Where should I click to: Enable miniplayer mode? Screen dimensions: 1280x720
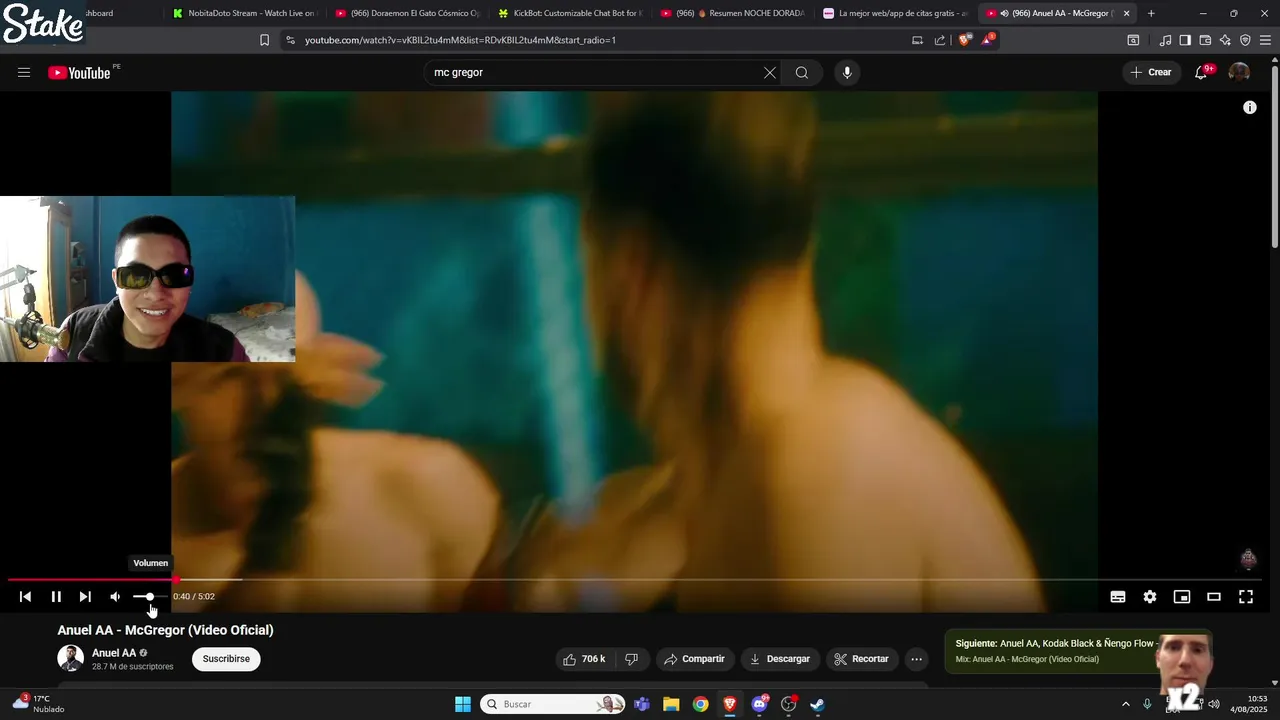coord(1182,597)
